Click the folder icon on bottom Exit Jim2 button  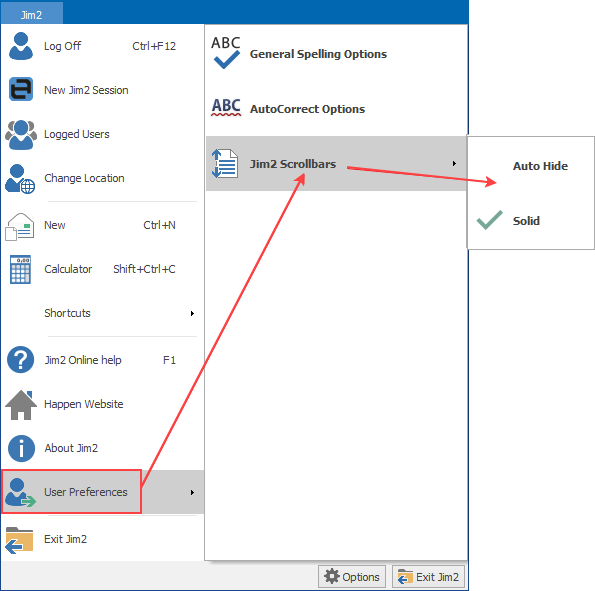(x=405, y=577)
